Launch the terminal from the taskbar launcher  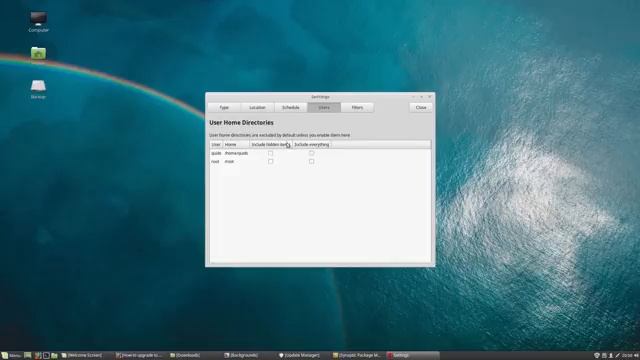coord(46,356)
